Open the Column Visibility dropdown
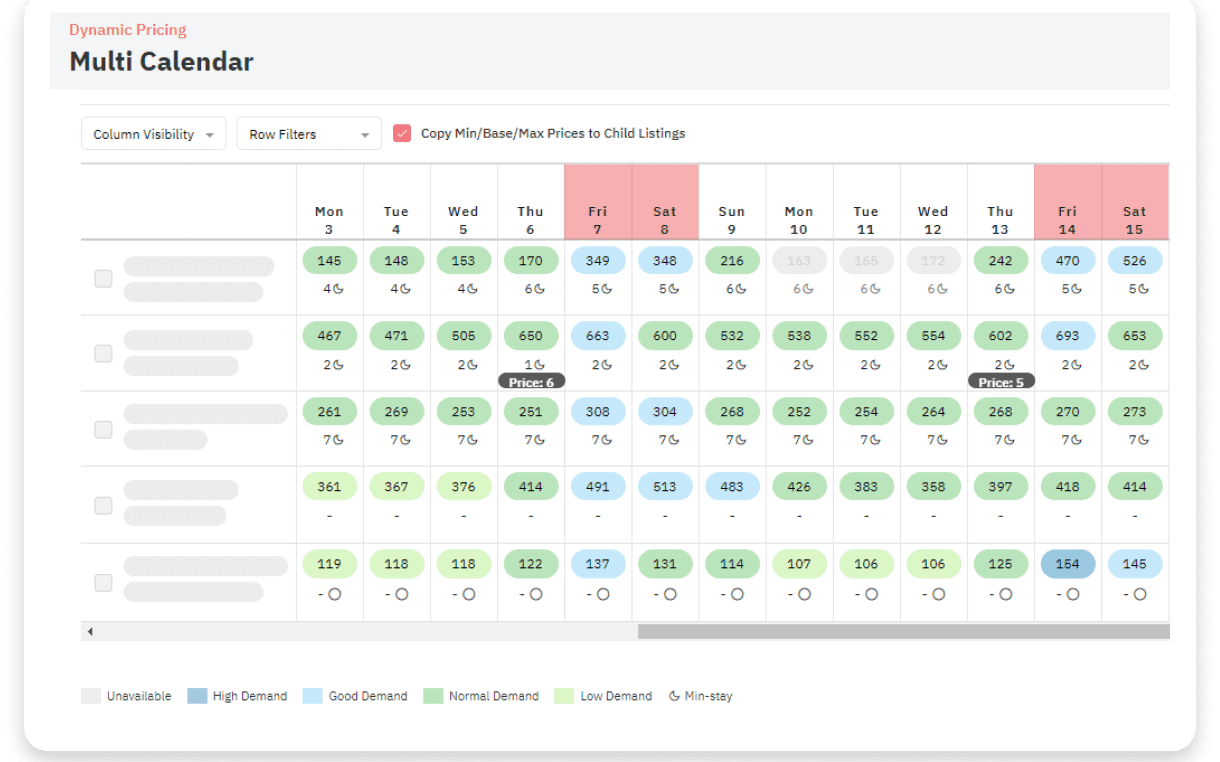 153,134
